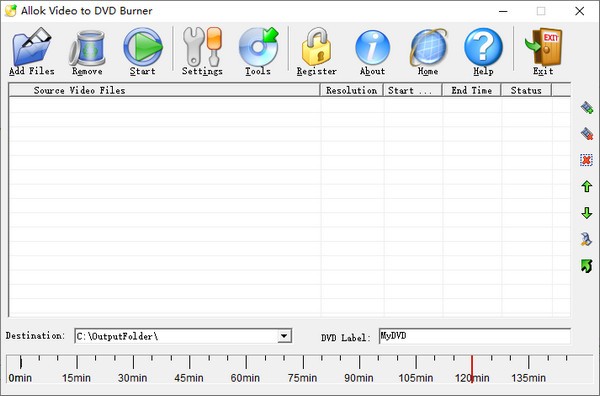Click the green curved arrow sidebar icon
The height and width of the screenshot is (396, 600).
[x=586, y=266]
